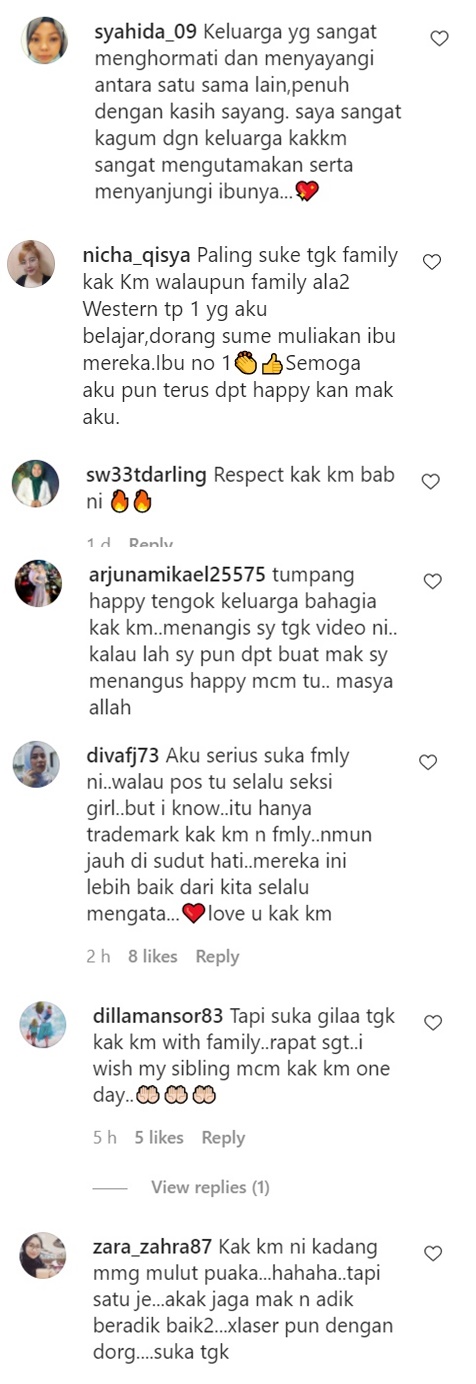Open syahida_09's profile picture
This screenshot has height=1384, width=476.
pos(45,40)
